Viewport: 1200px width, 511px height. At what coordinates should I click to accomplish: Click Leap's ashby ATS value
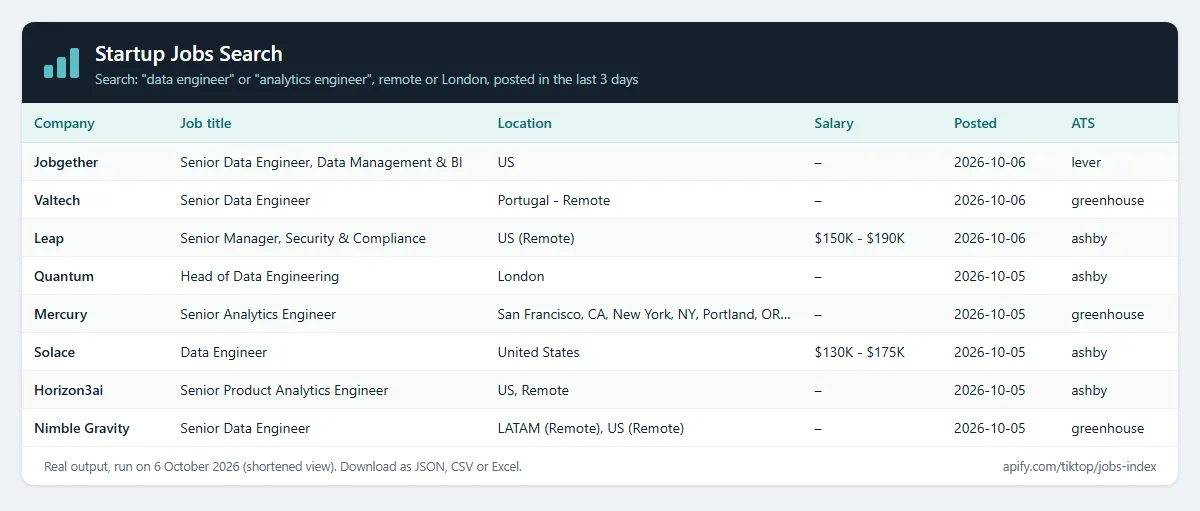tap(1089, 238)
